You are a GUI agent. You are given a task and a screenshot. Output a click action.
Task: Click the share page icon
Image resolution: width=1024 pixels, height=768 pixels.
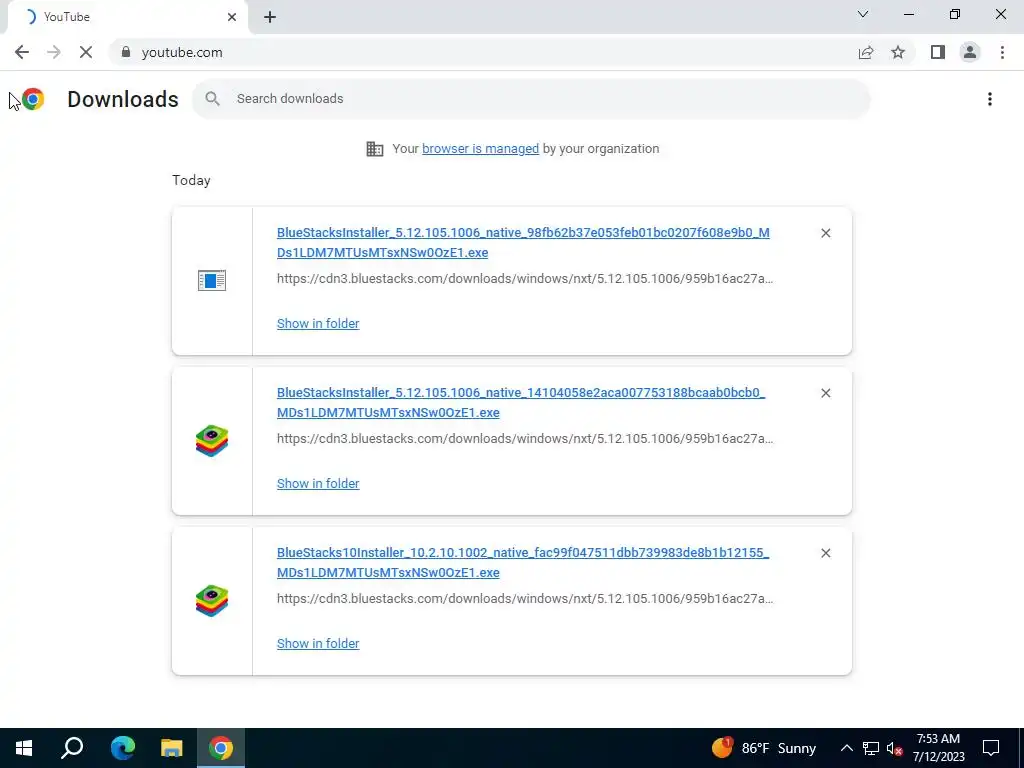click(866, 52)
